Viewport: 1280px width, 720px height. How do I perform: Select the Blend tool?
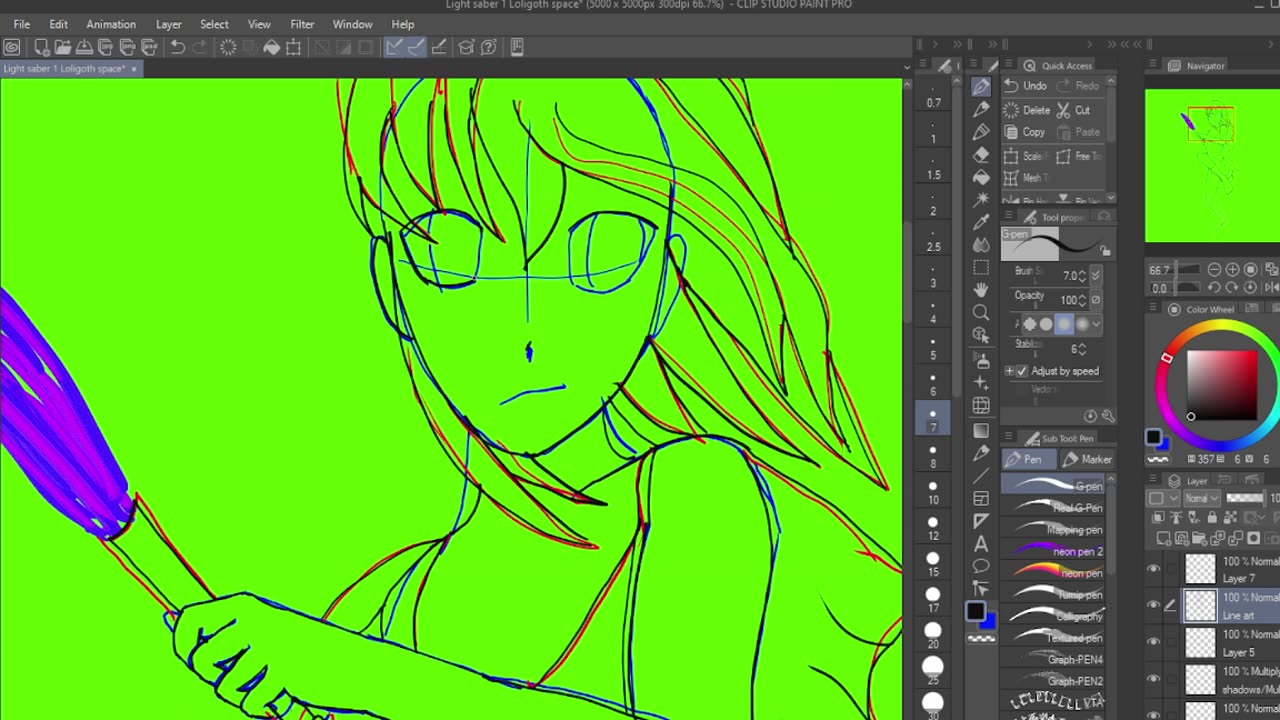[981, 244]
